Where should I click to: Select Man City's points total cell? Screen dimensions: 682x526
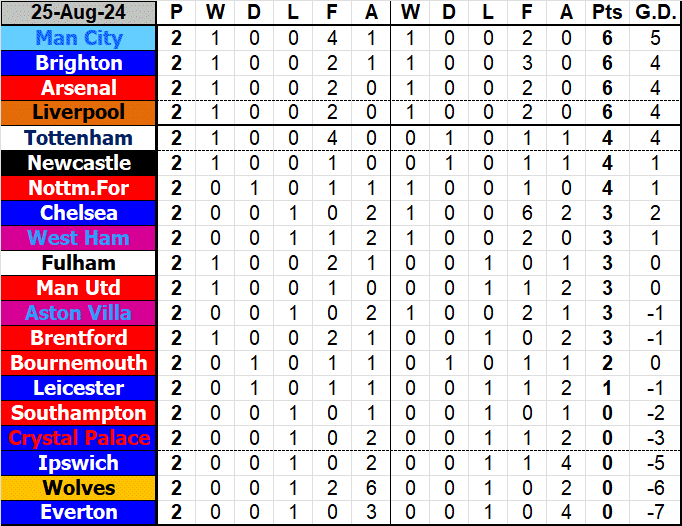pos(606,38)
